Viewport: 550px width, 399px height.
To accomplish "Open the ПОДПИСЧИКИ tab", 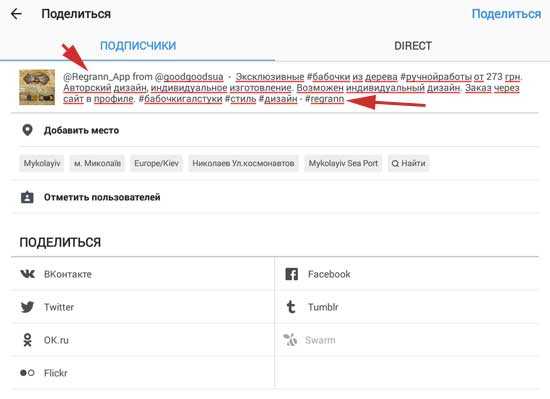I will [x=138, y=46].
